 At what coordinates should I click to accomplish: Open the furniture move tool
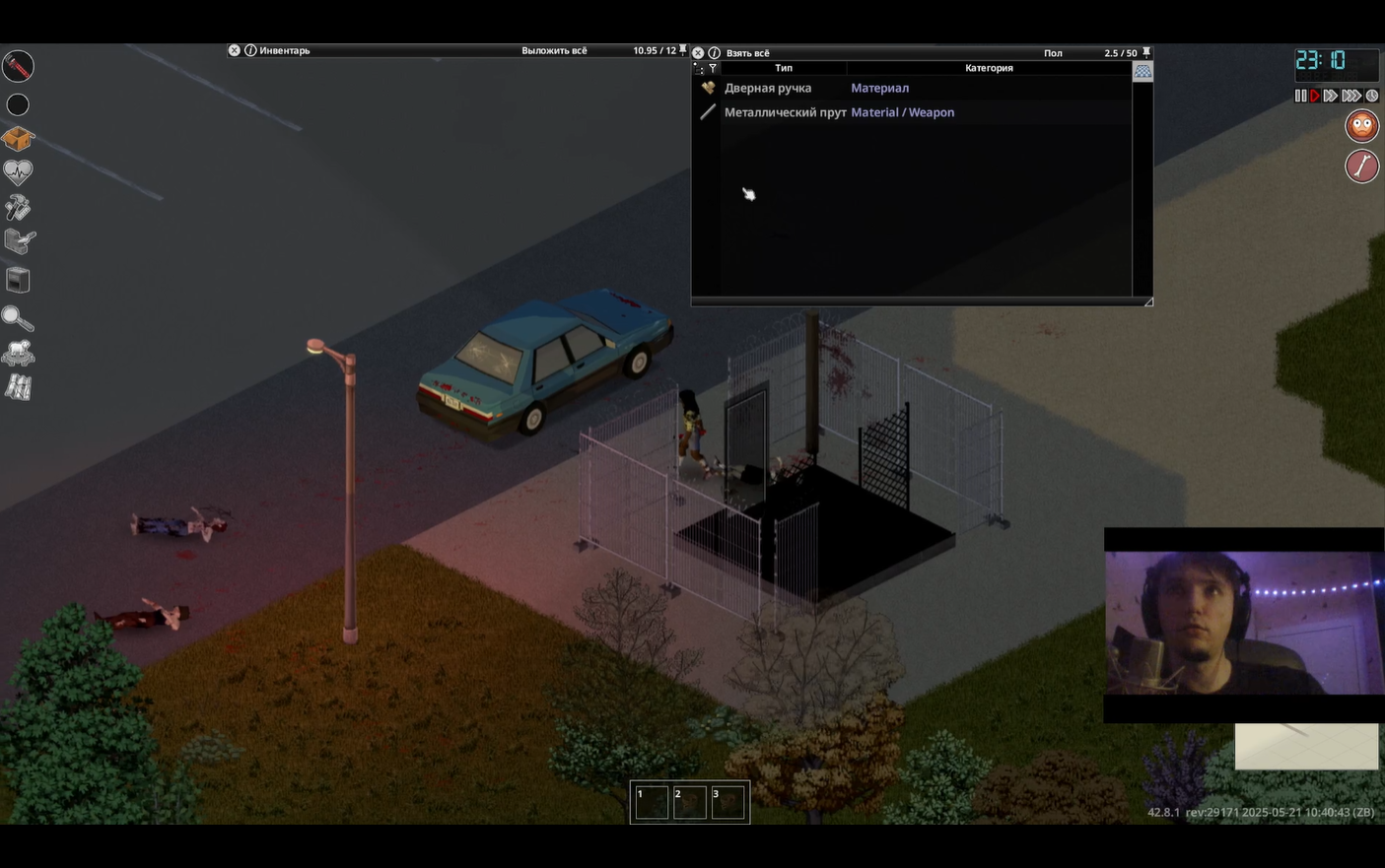tap(18, 281)
